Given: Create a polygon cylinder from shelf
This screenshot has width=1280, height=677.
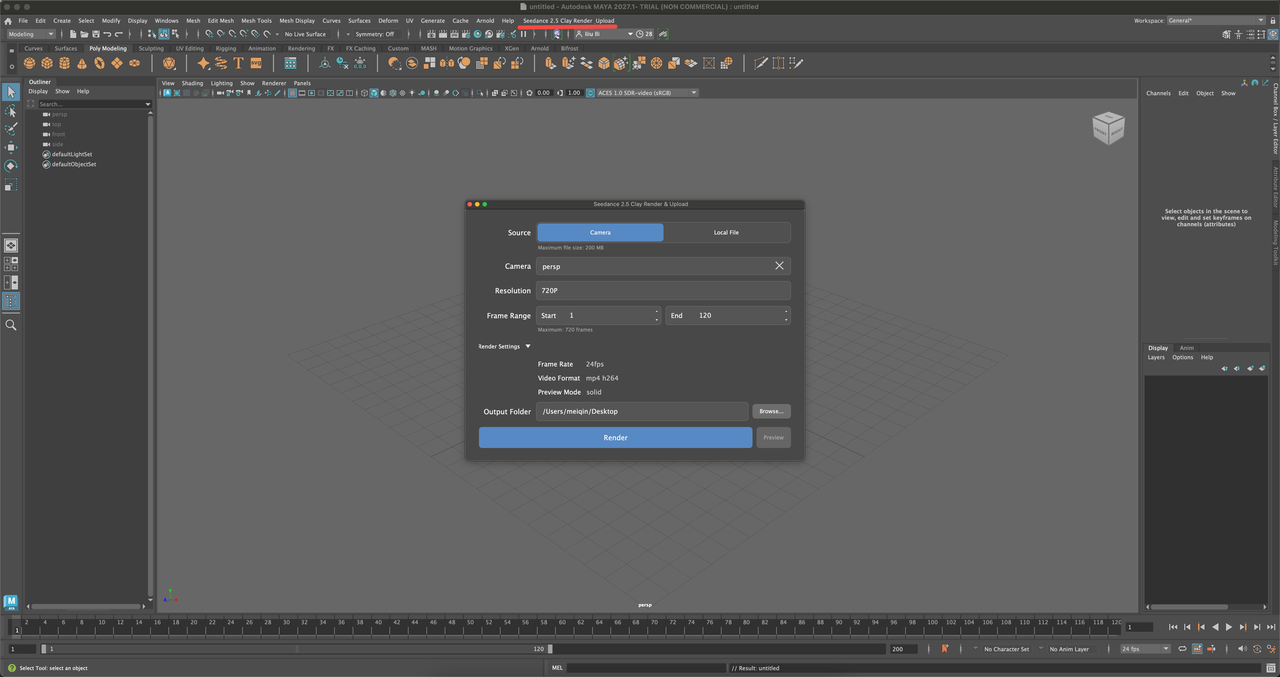Looking at the screenshot, I should (x=64, y=63).
